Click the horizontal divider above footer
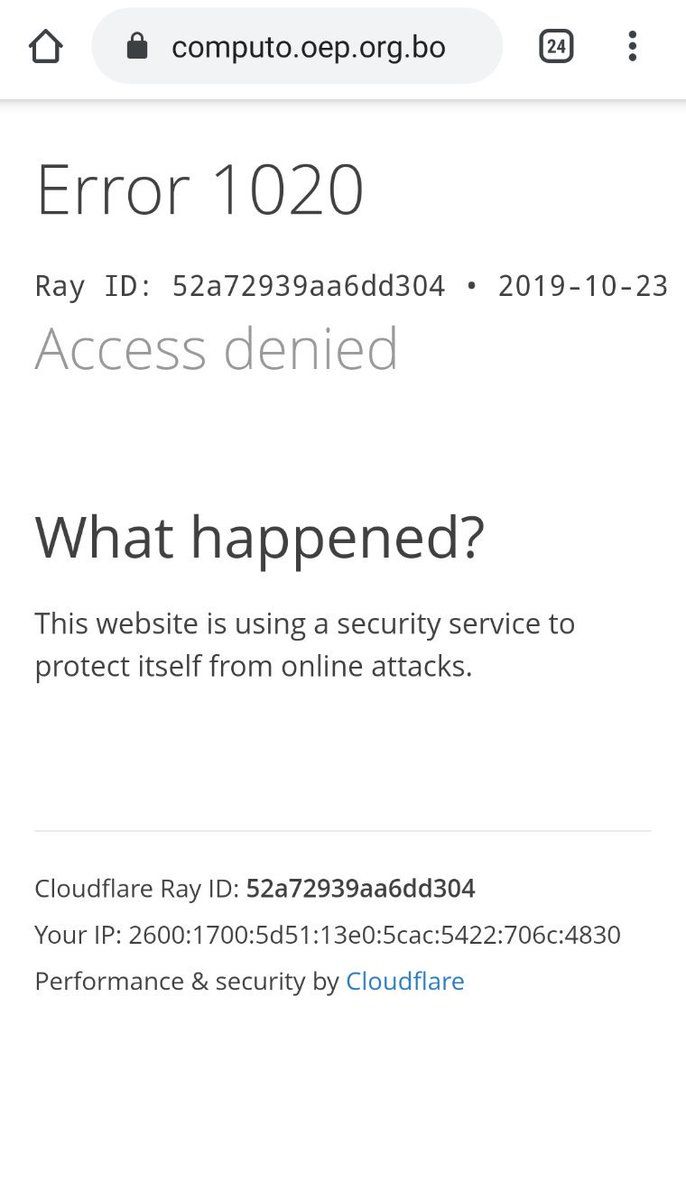Screen dimensions: 686x1200 (343, 830)
